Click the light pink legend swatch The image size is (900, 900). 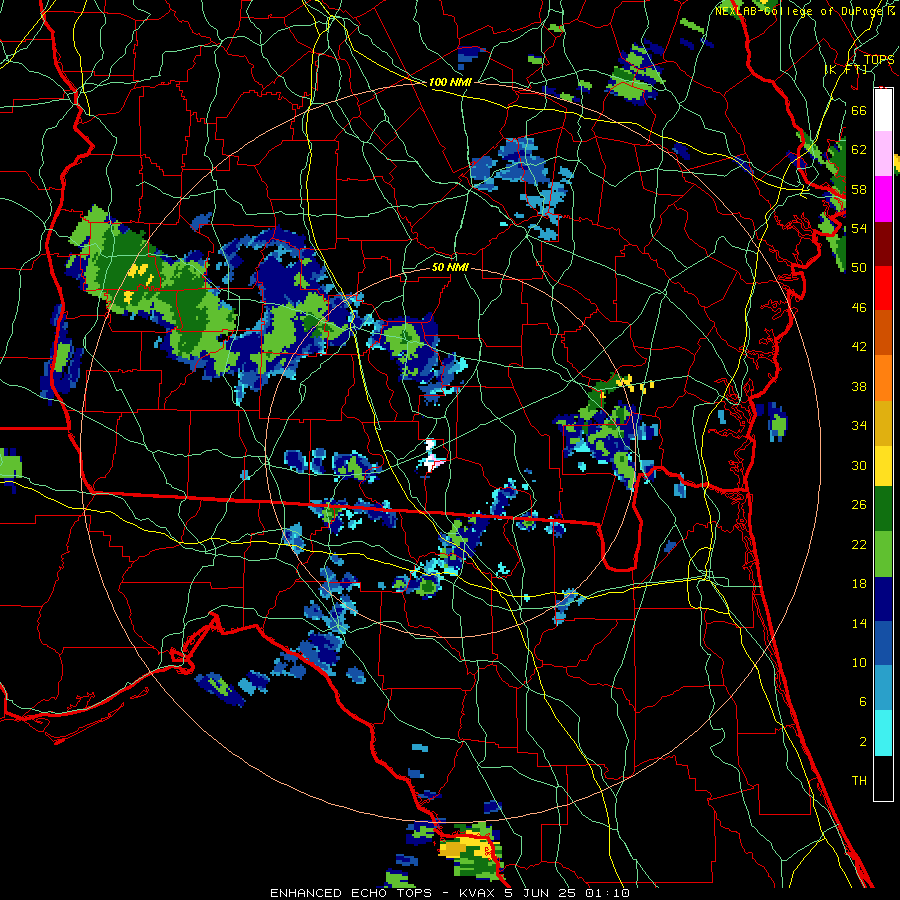pyautogui.click(x=883, y=153)
